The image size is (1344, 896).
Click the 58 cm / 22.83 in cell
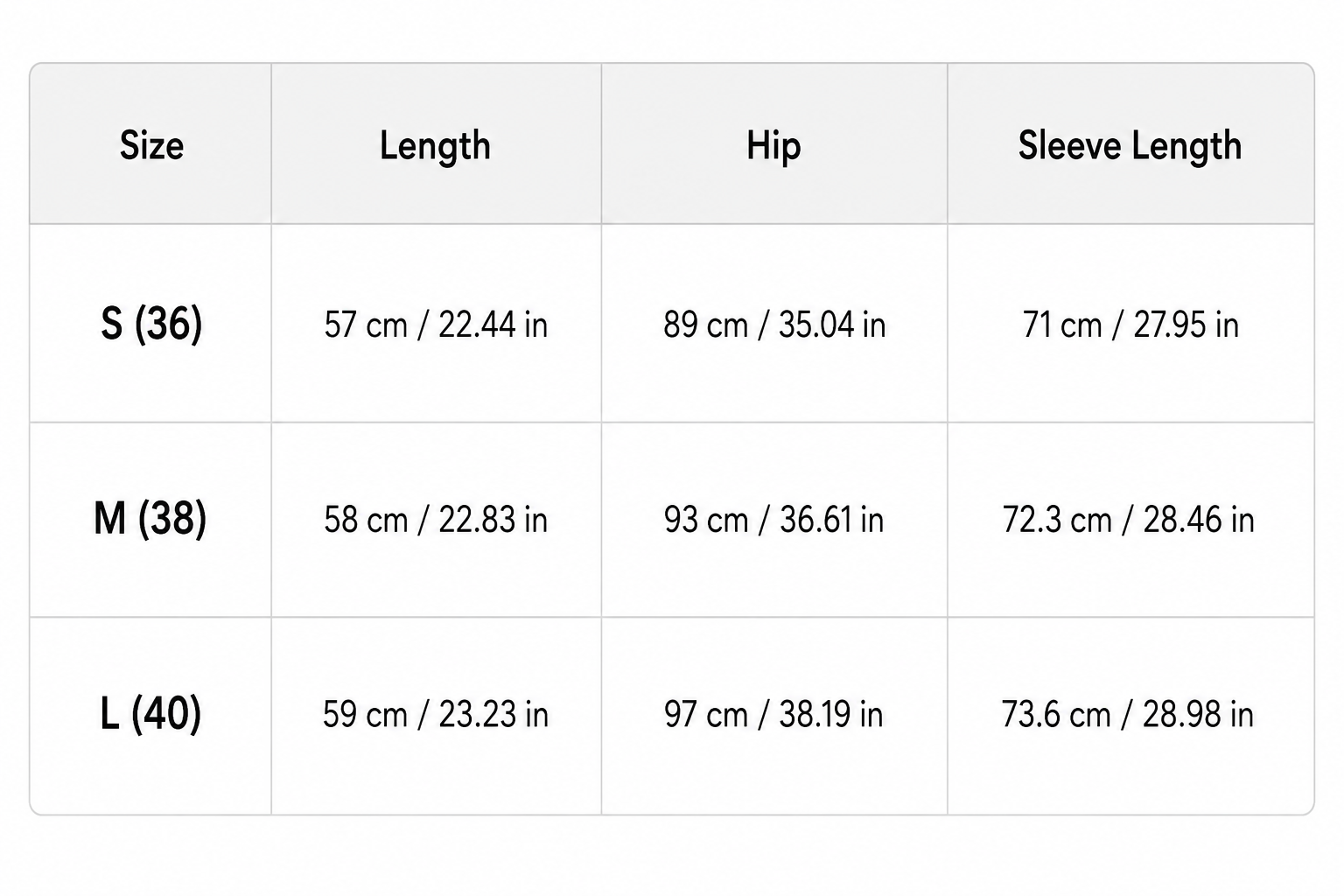pos(436,521)
